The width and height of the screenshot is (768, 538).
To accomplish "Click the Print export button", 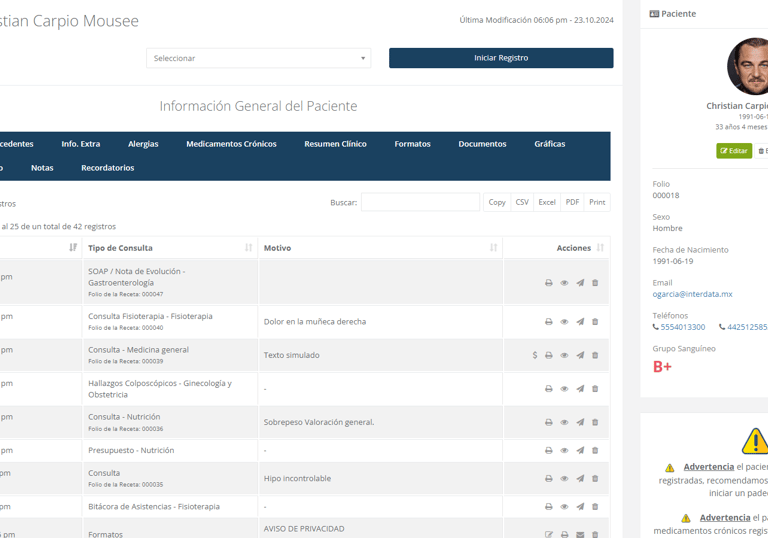I will click(x=597, y=202).
